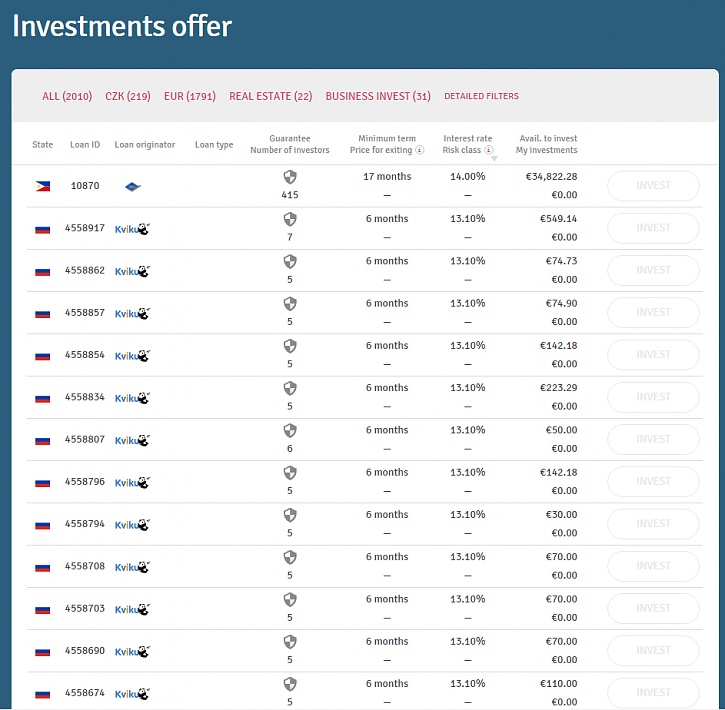Click the Russia flag for loan 4558917

pos(43,229)
